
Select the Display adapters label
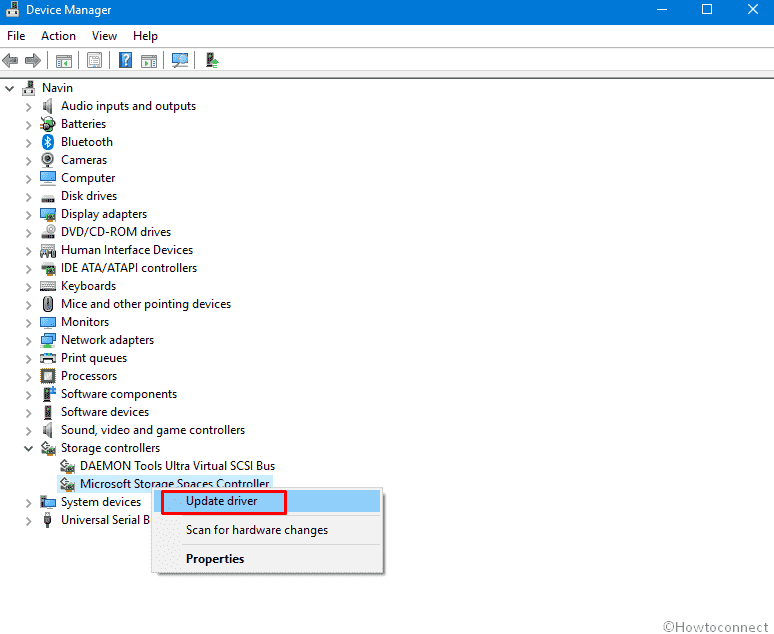click(x=104, y=214)
